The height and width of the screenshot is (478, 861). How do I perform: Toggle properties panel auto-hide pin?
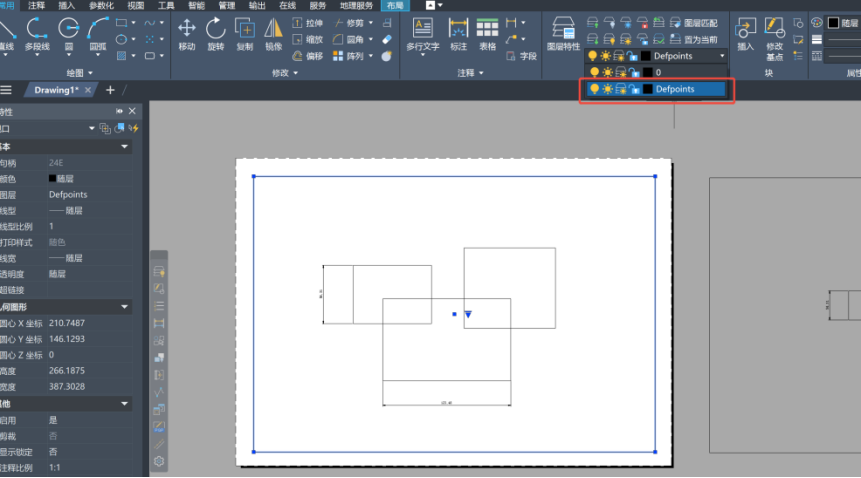point(119,111)
